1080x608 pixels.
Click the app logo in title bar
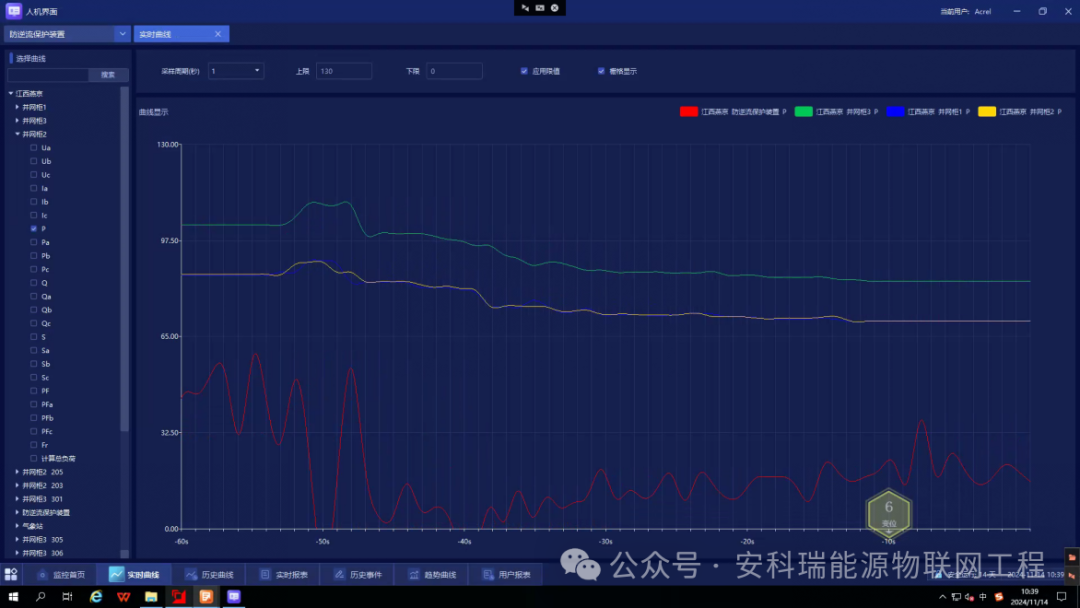14,11
